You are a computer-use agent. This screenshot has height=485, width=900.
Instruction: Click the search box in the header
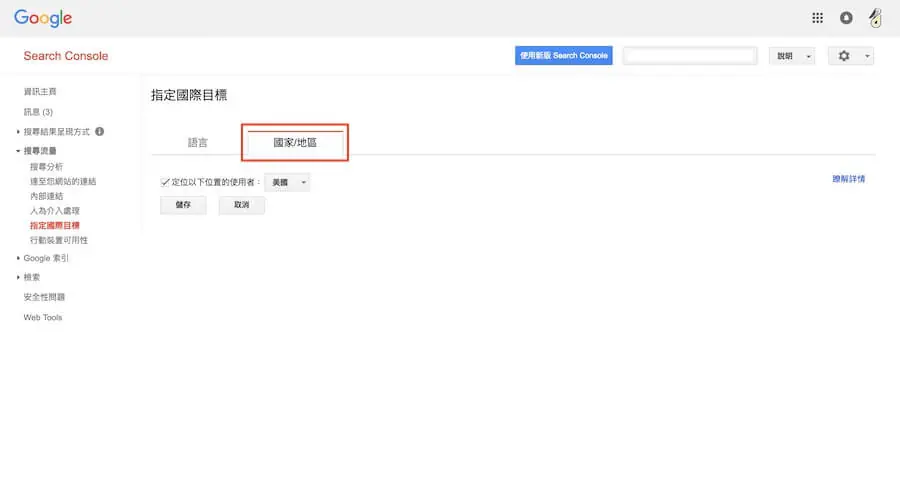[690, 56]
